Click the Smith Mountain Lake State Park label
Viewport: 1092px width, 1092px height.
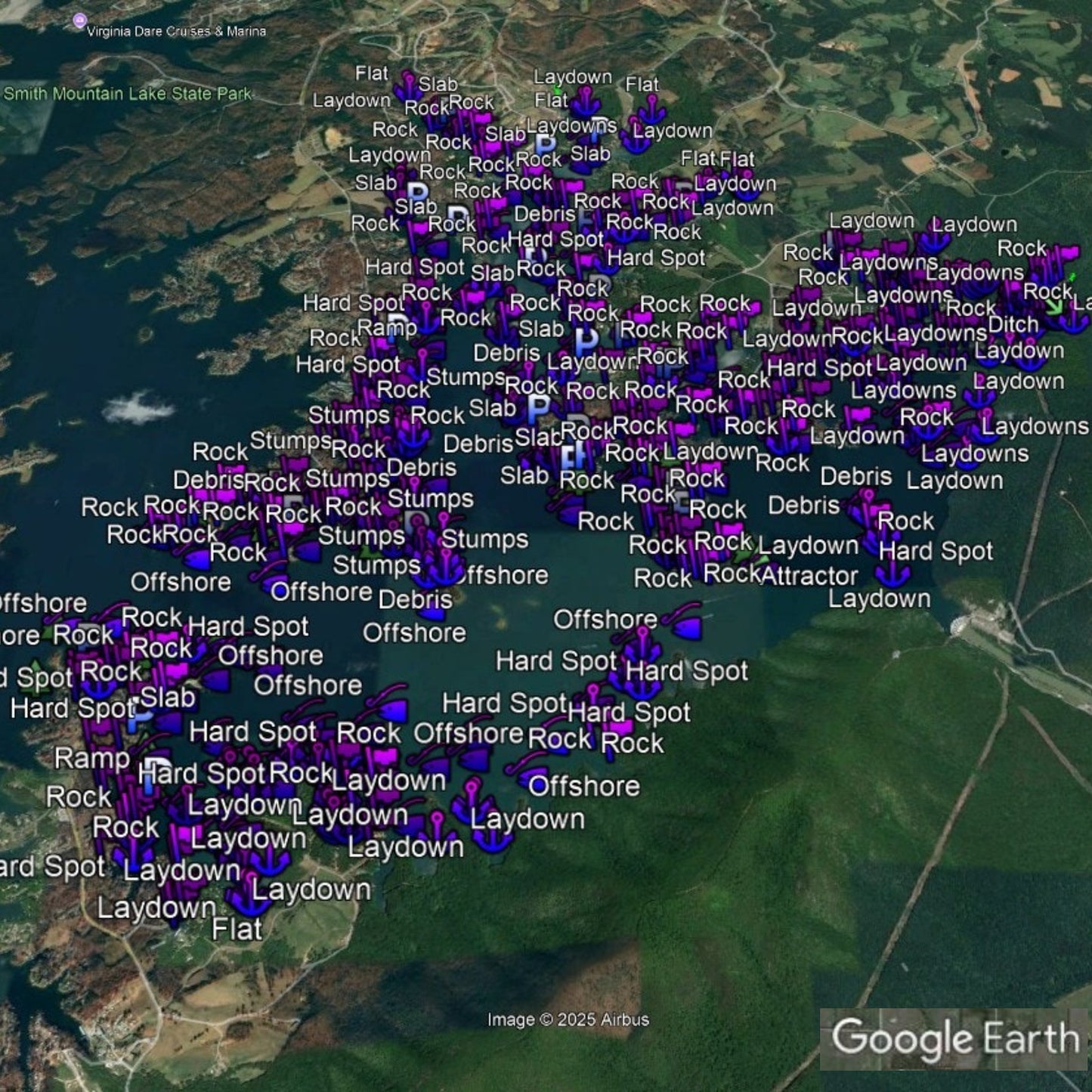click(127, 94)
